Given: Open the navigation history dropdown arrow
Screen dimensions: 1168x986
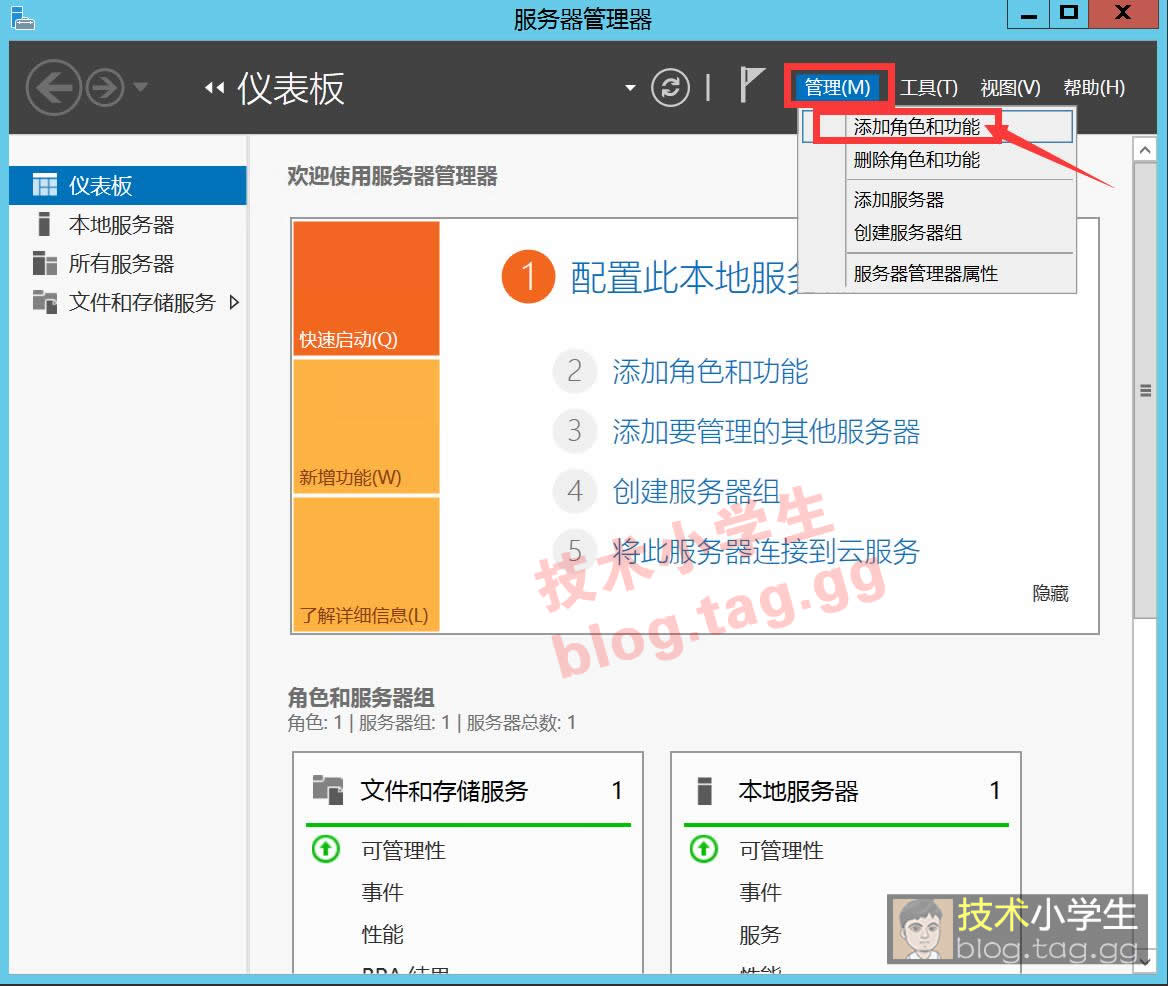Looking at the screenshot, I should [140, 88].
